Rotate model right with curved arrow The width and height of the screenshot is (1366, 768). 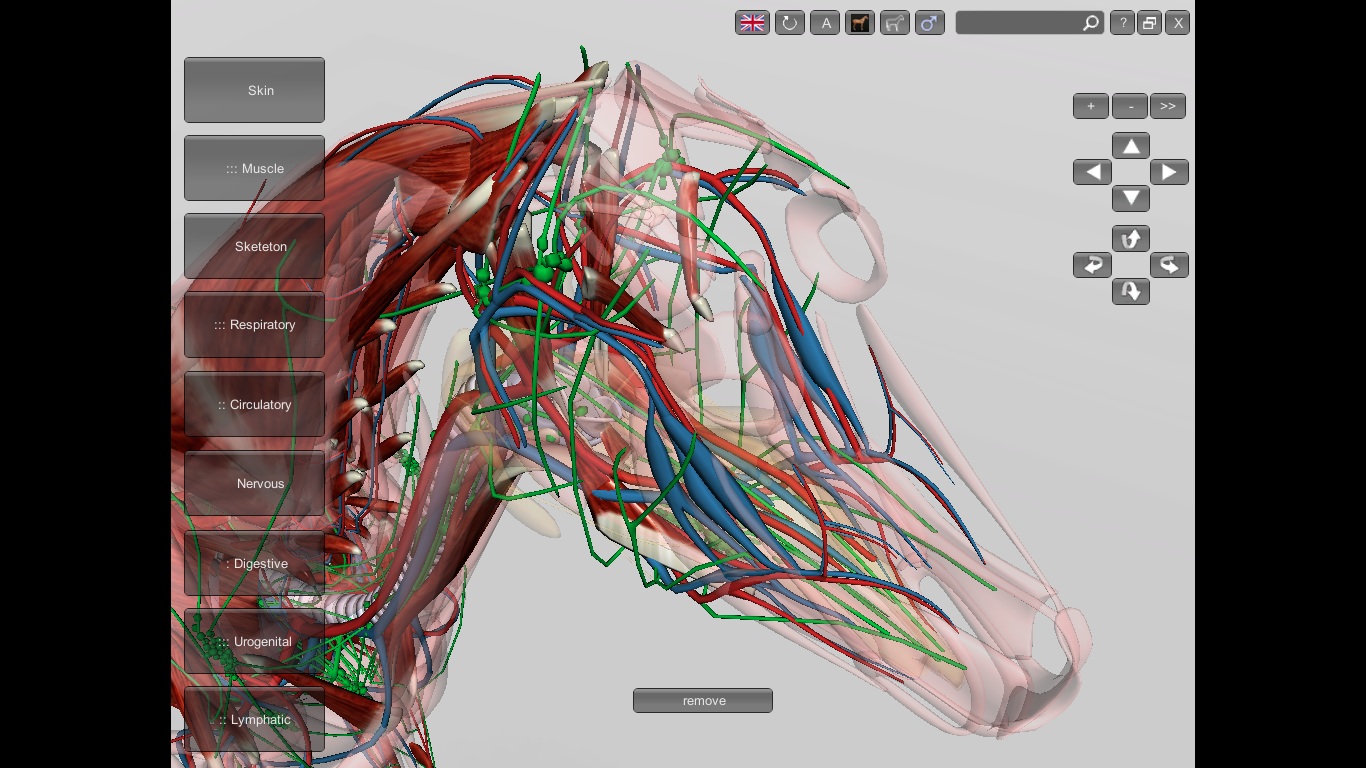1169,265
